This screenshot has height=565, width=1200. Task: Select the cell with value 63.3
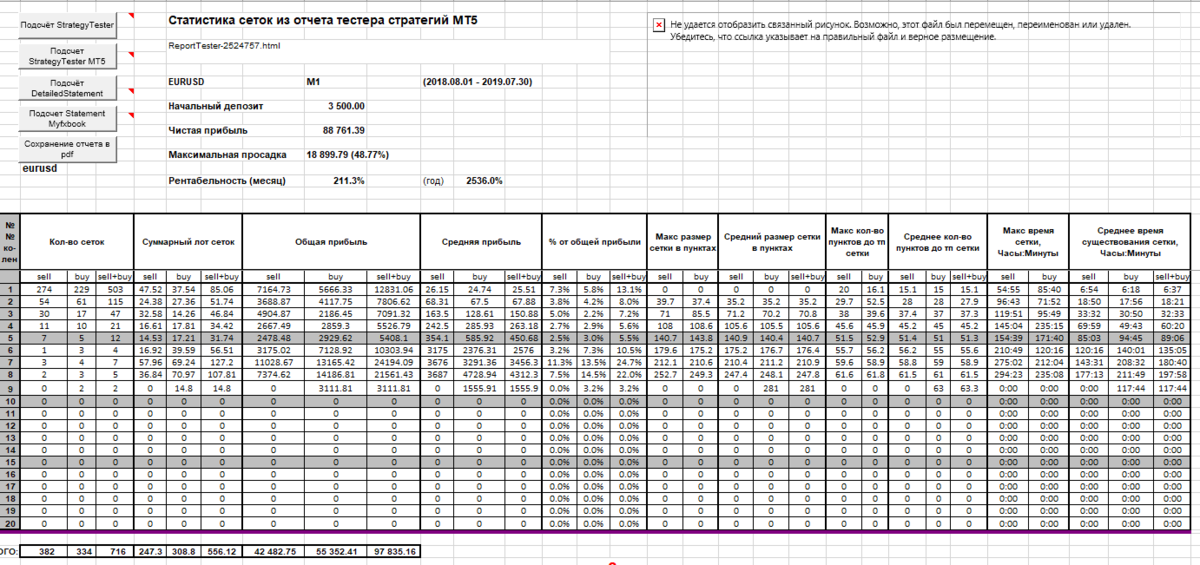tap(968, 388)
